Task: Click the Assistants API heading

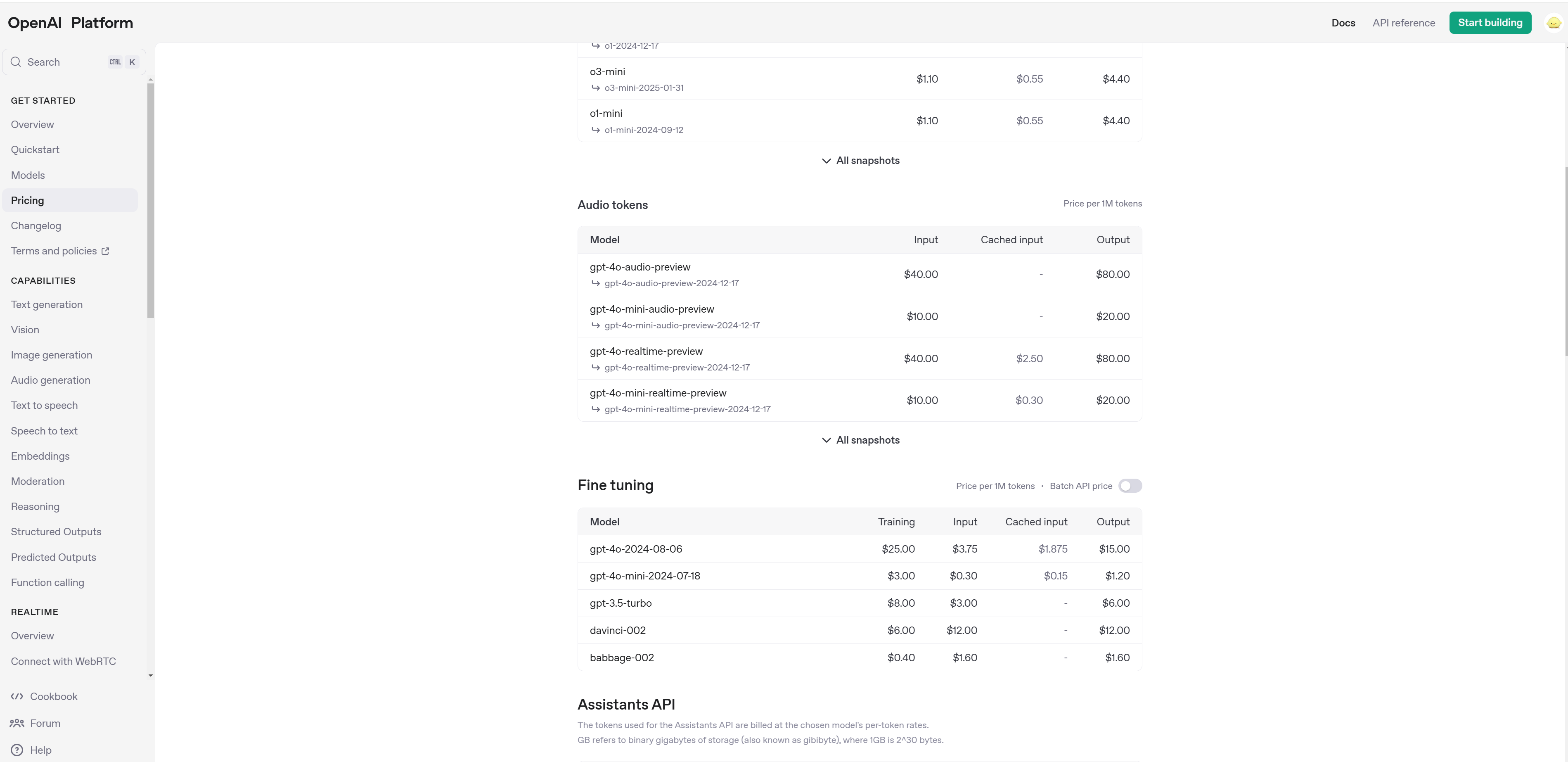Action: (626, 705)
